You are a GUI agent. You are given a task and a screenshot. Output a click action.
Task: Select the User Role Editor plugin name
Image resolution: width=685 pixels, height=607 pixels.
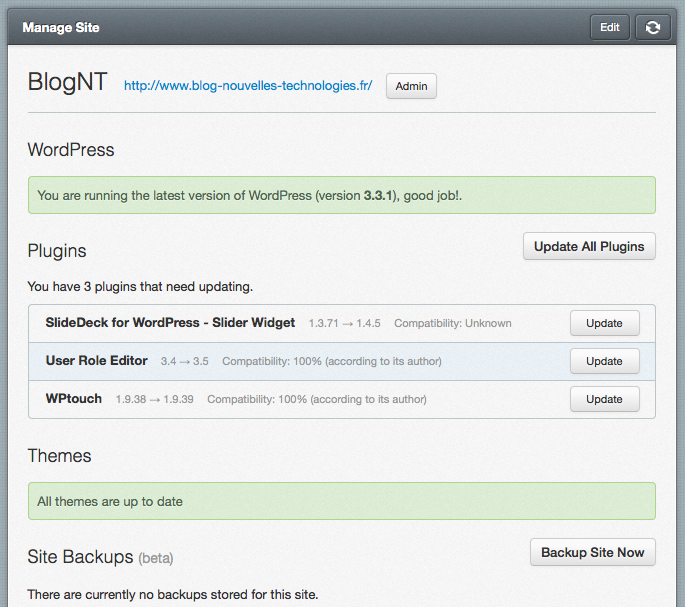[x=96, y=361]
